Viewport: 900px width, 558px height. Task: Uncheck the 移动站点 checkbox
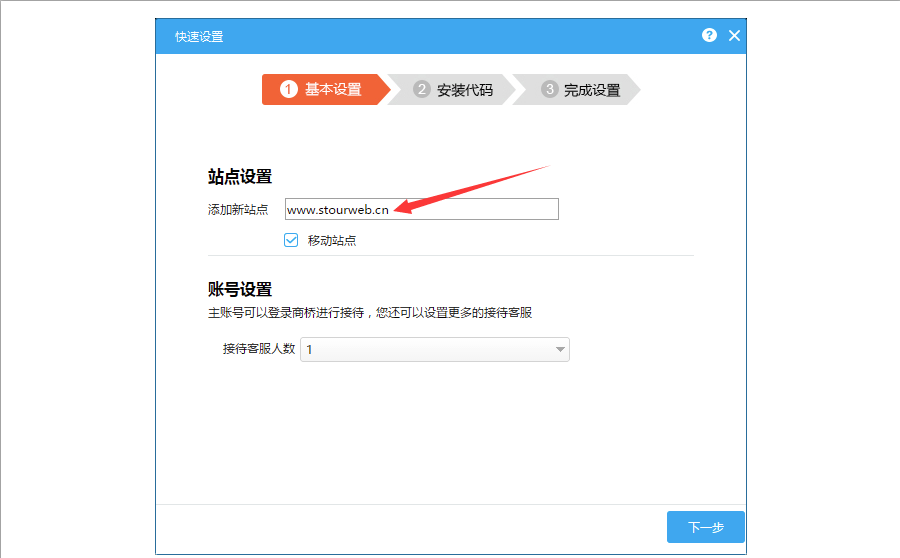[x=291, y=240]
